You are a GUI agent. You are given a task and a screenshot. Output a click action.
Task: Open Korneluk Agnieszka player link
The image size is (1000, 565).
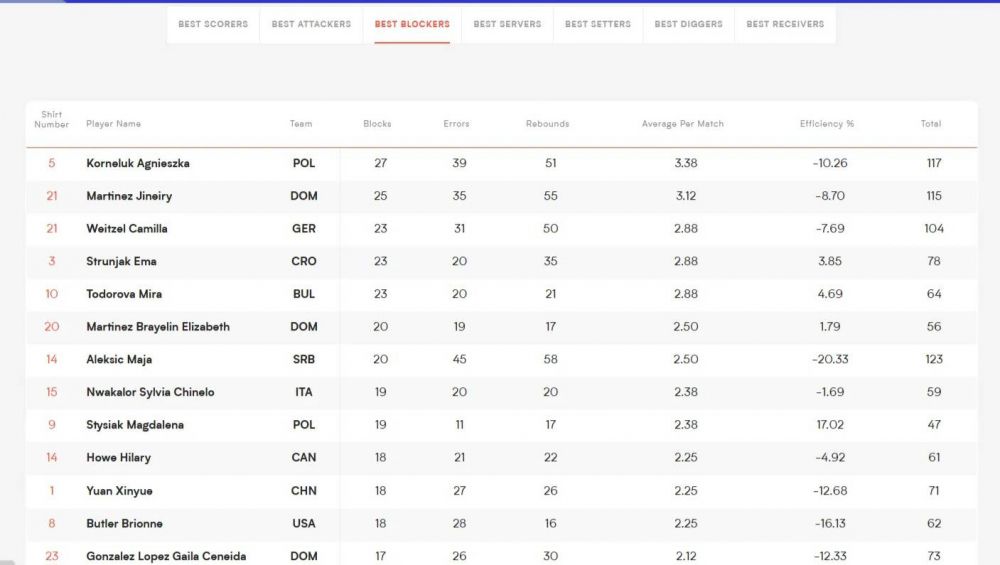(x=138, y=163)
